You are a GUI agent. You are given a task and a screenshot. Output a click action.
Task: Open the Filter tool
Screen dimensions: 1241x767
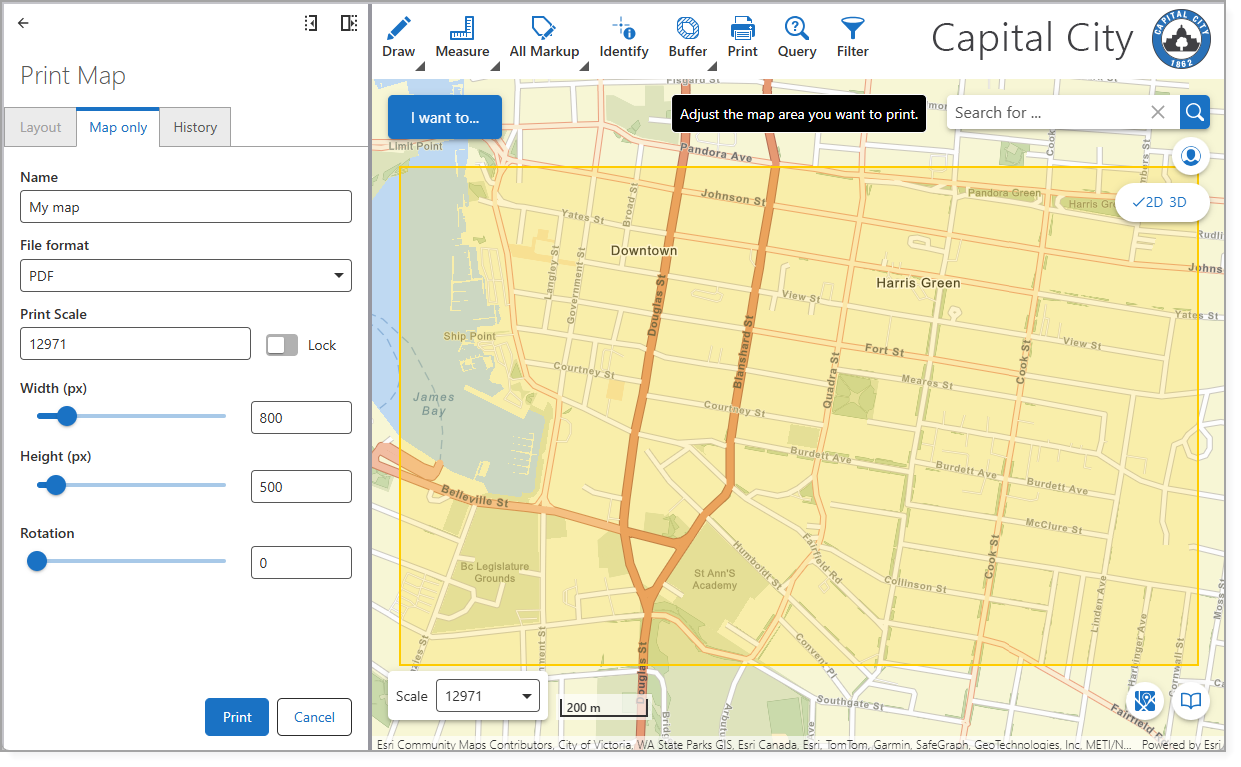[x=853, y=37]
